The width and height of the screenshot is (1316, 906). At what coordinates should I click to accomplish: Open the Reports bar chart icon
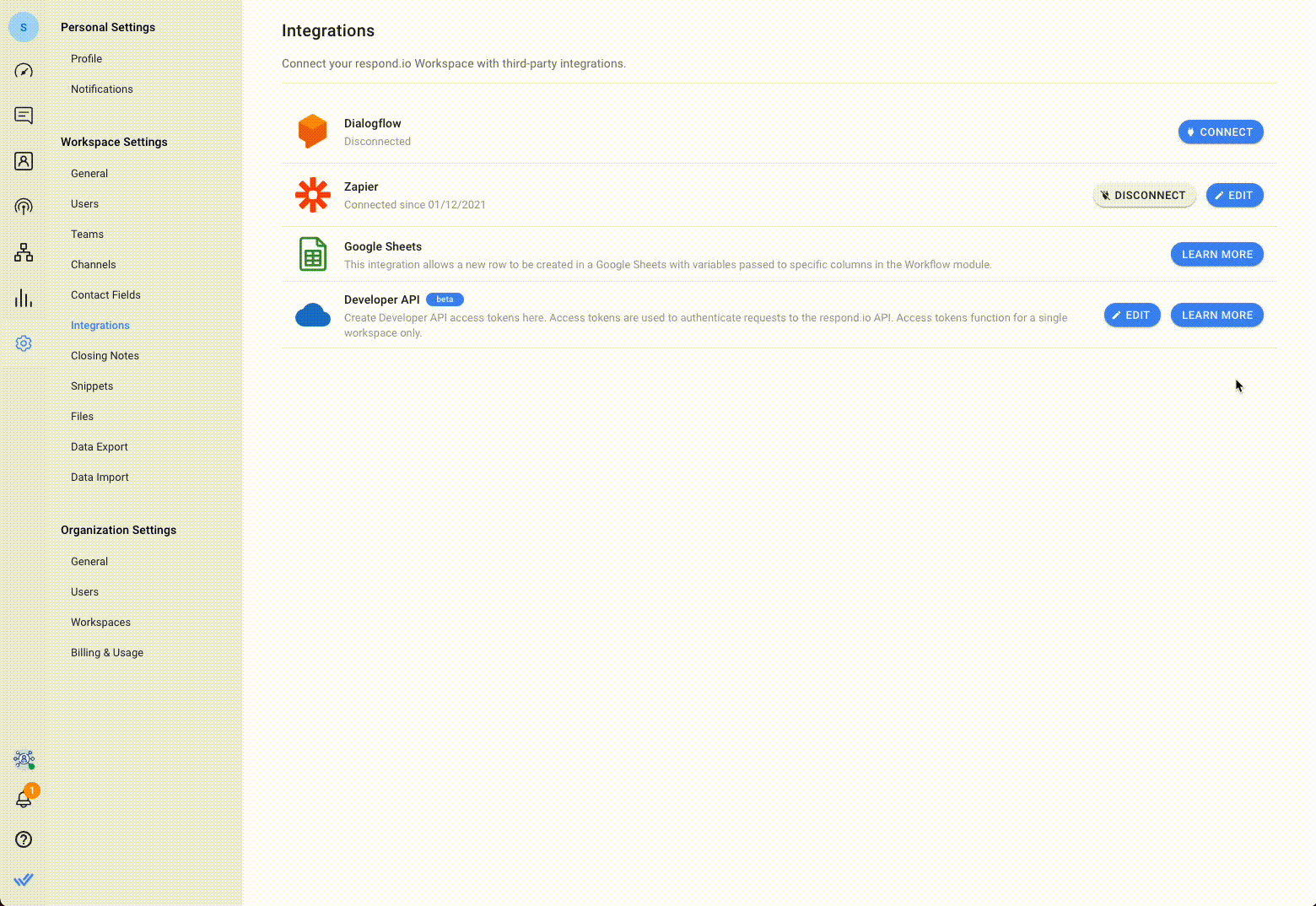click(x=24, y=298)
